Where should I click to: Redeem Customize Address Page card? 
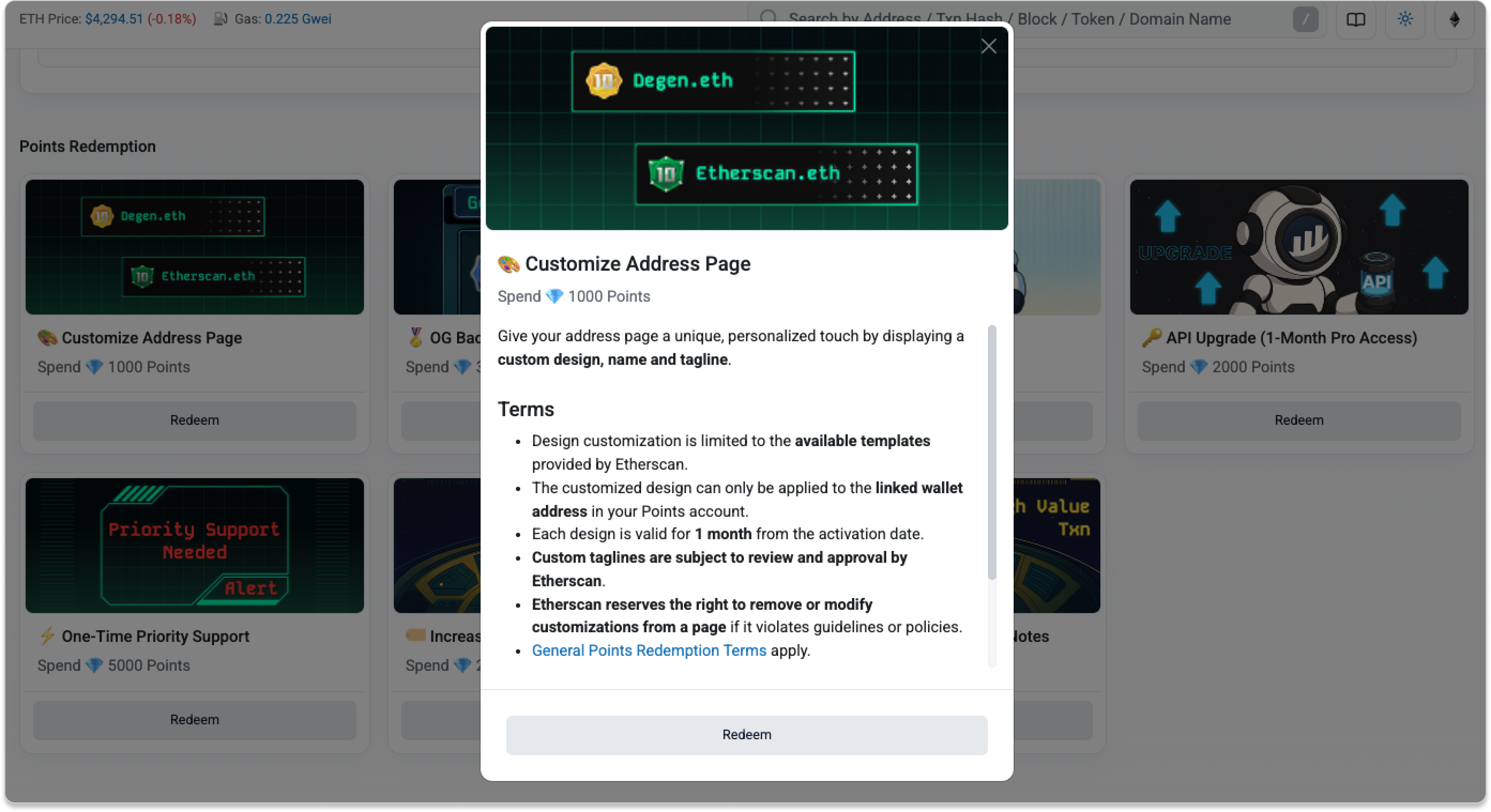tap(194, 420)
